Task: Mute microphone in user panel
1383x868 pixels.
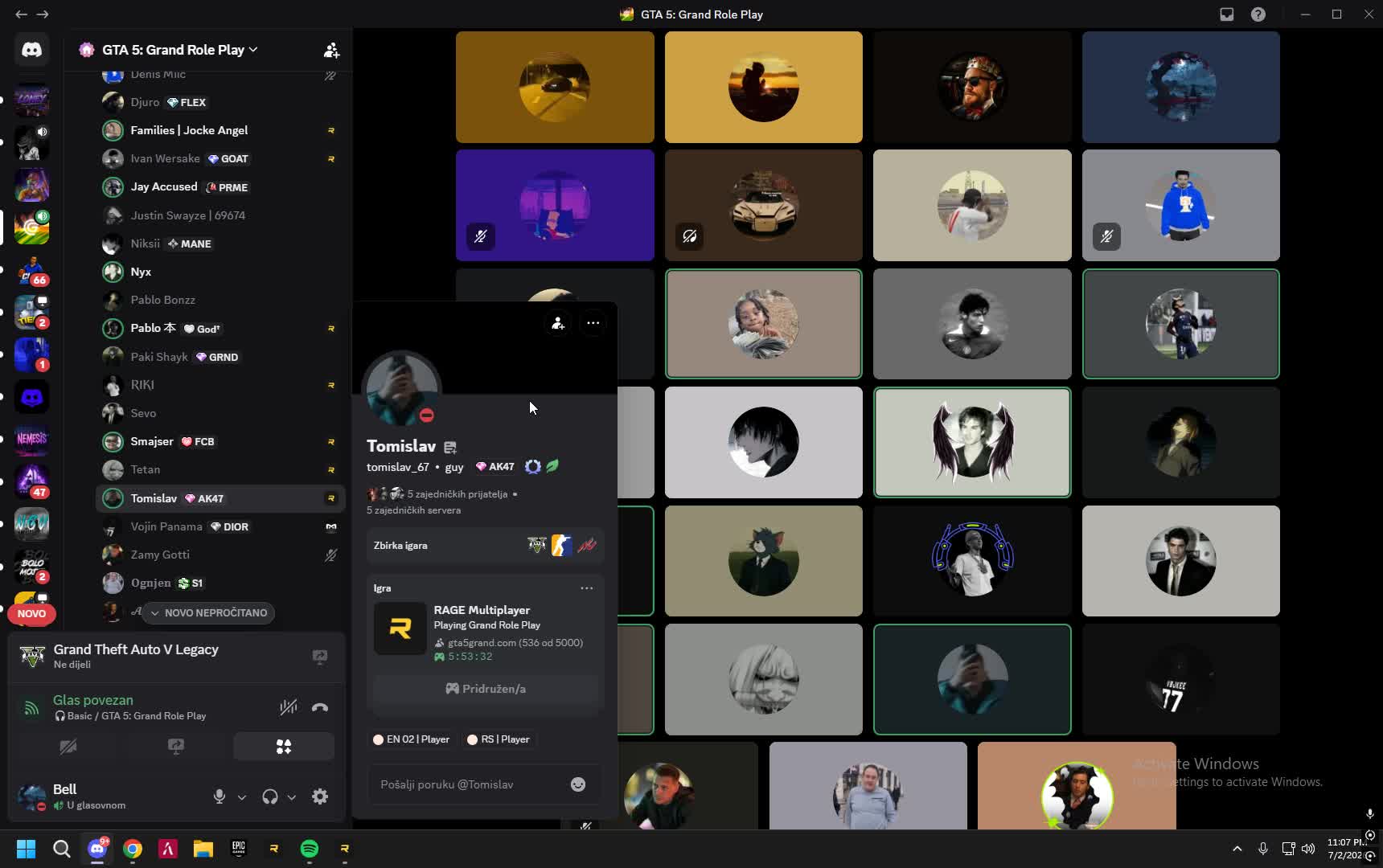Action: coord(219,796)
